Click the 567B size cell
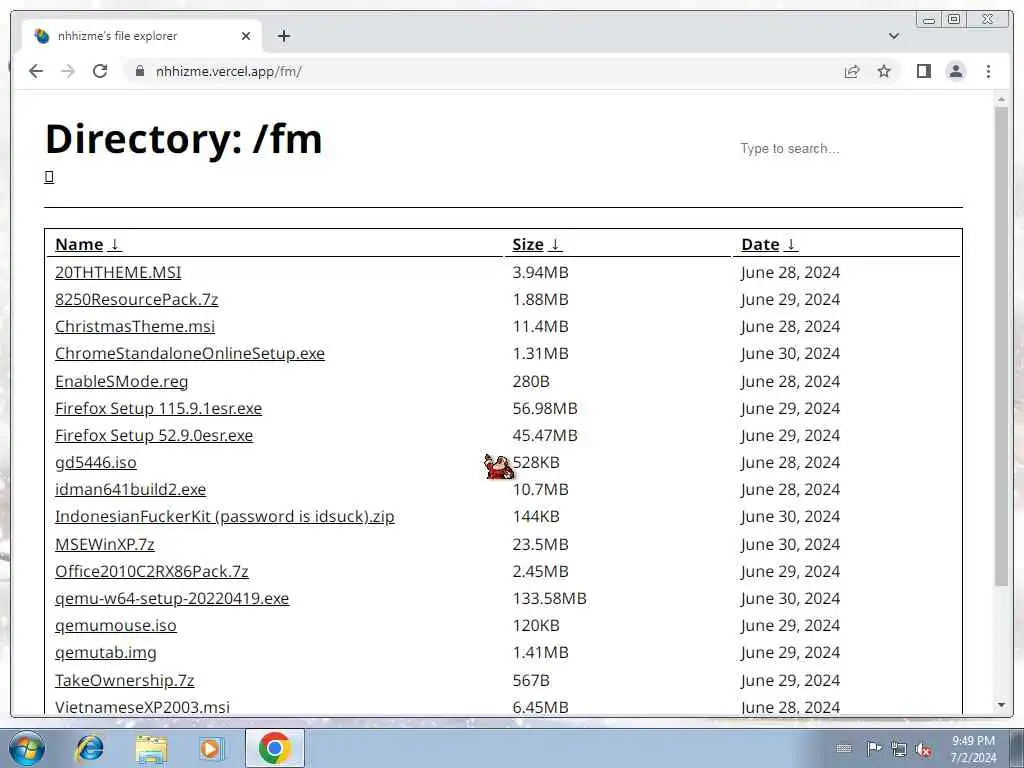Viewport: 1024px width, 768px height. coord(531,680)
